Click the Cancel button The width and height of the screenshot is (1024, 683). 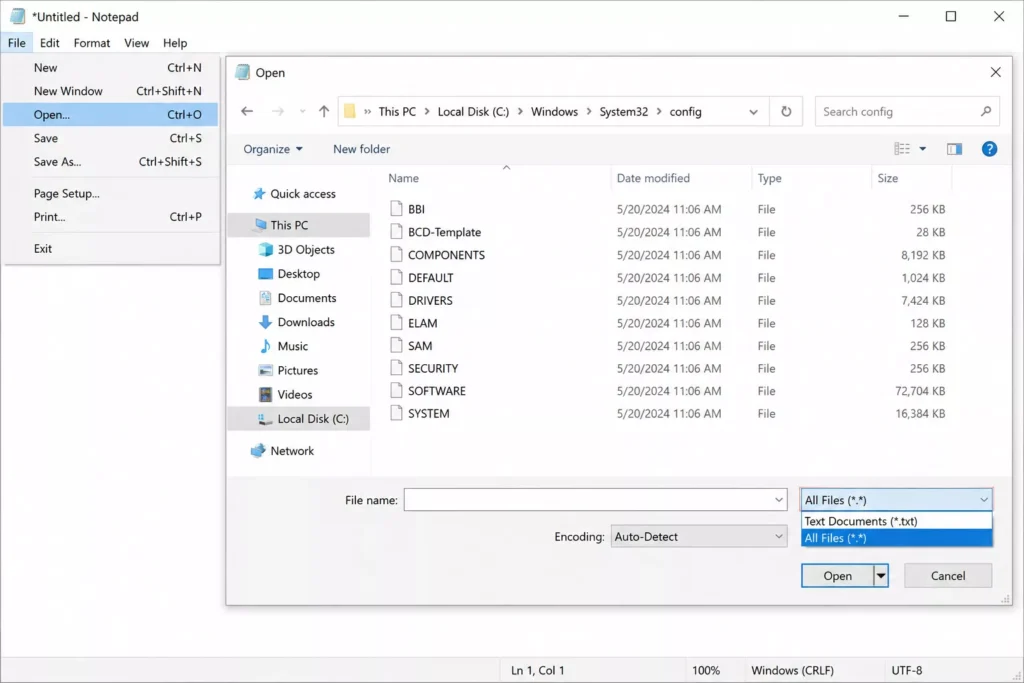click(x=948, y=576)
